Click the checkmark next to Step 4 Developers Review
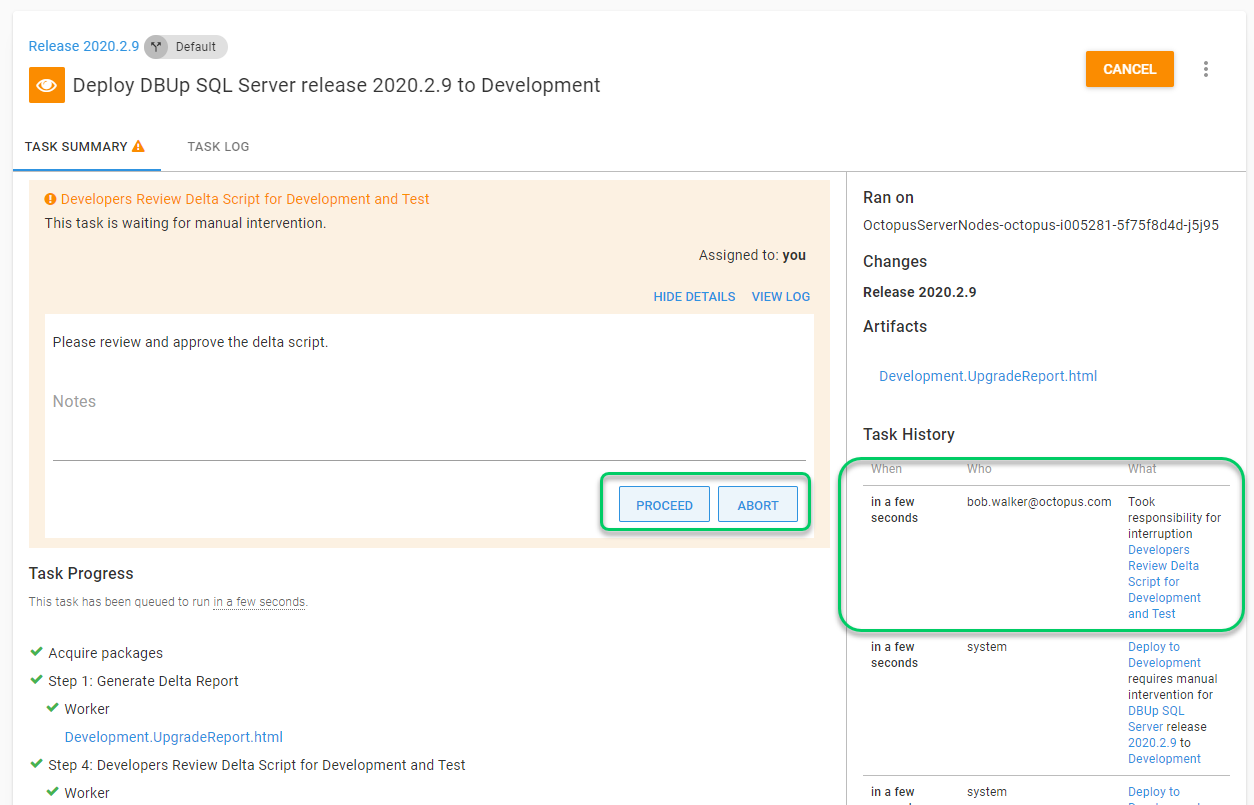This screenshot has height=805, width=1254. [x=37, y=765]
